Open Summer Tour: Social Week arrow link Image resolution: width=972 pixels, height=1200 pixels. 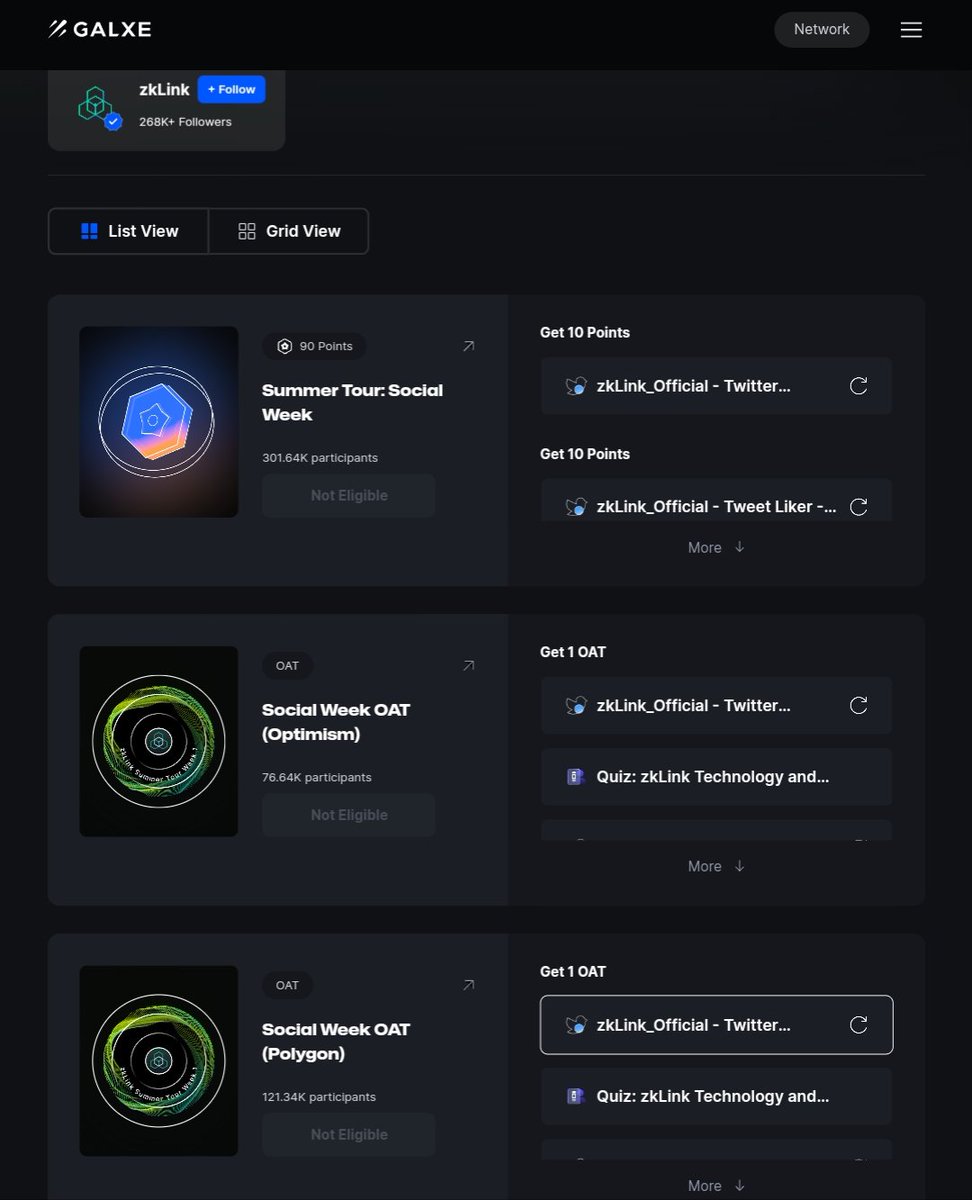click(x=468, y=346)
